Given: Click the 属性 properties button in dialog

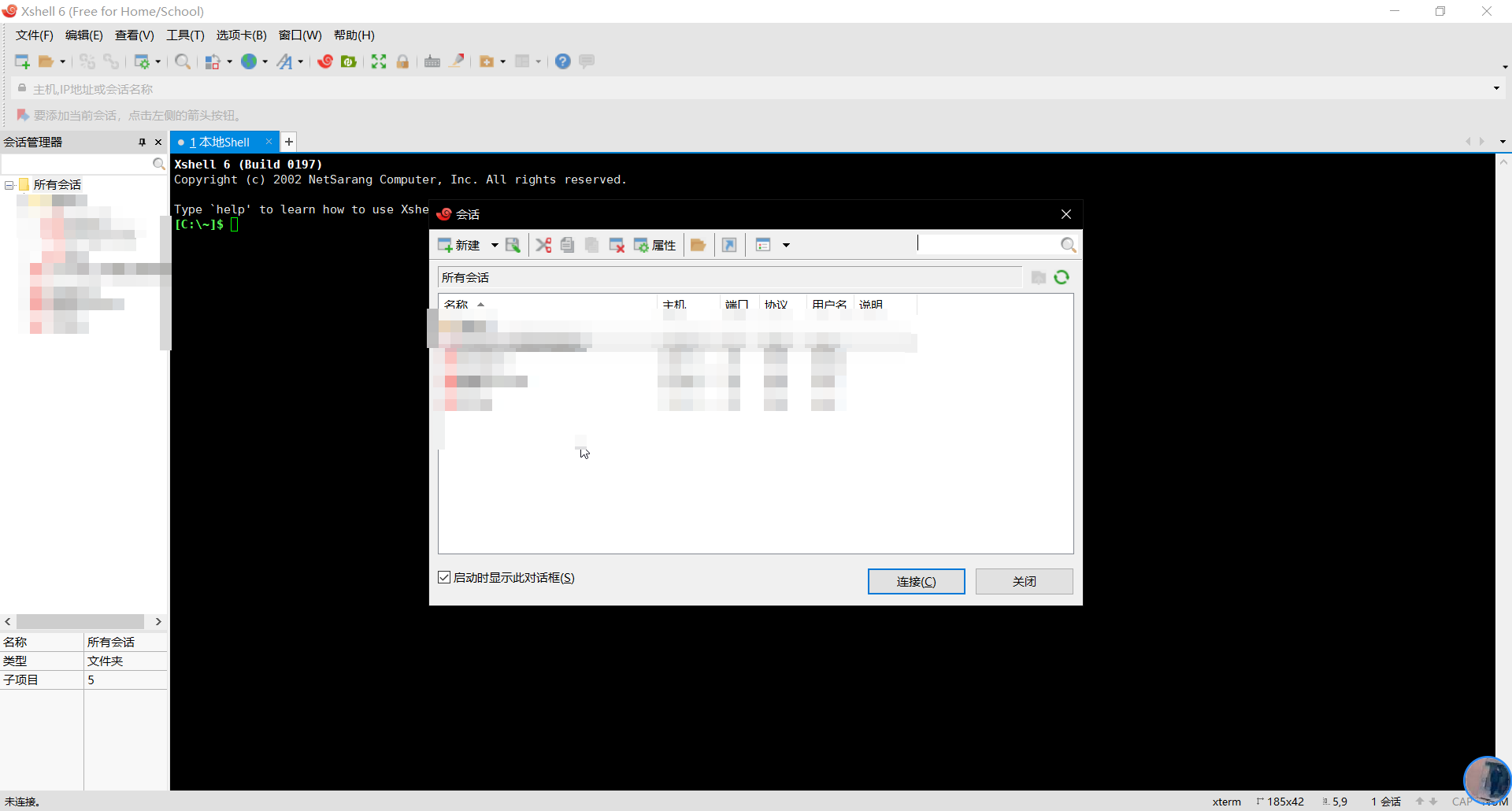Looking at the screenshot, I should pyautogui.click(x=655, y=245).
